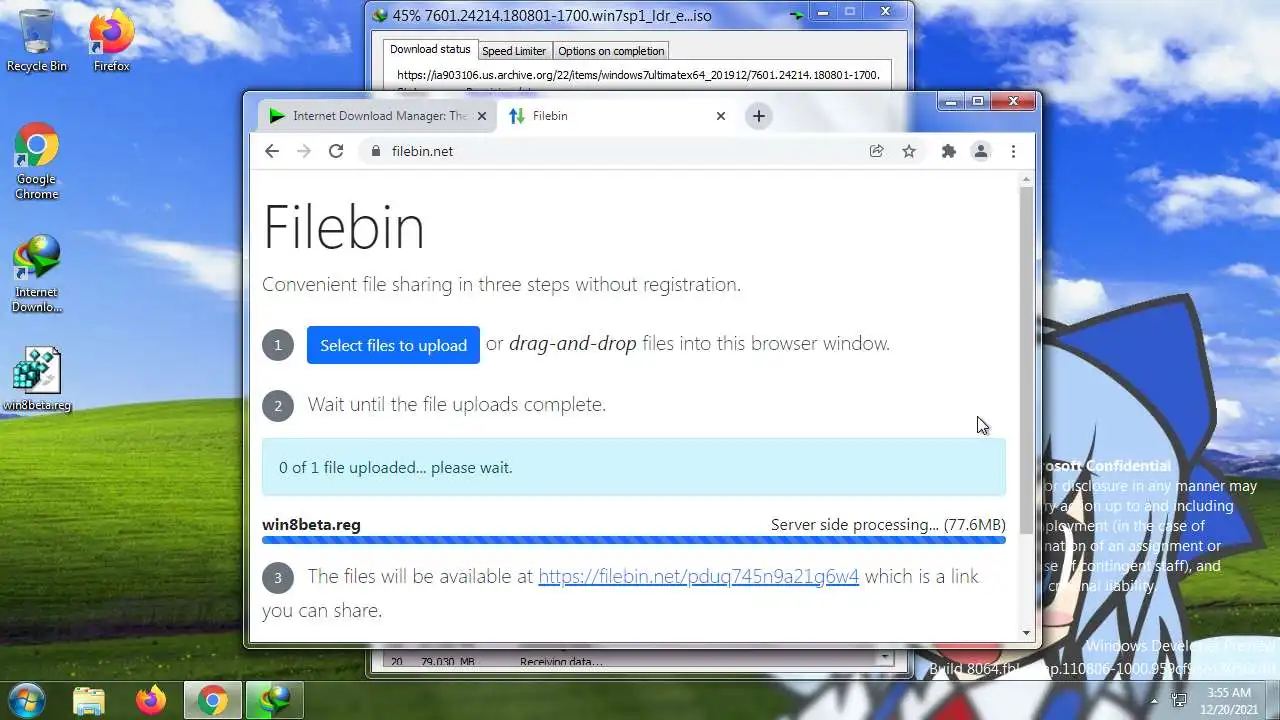Minimize the IDM download window
Screen dimensions: 1280x720
tap(823, 13)
